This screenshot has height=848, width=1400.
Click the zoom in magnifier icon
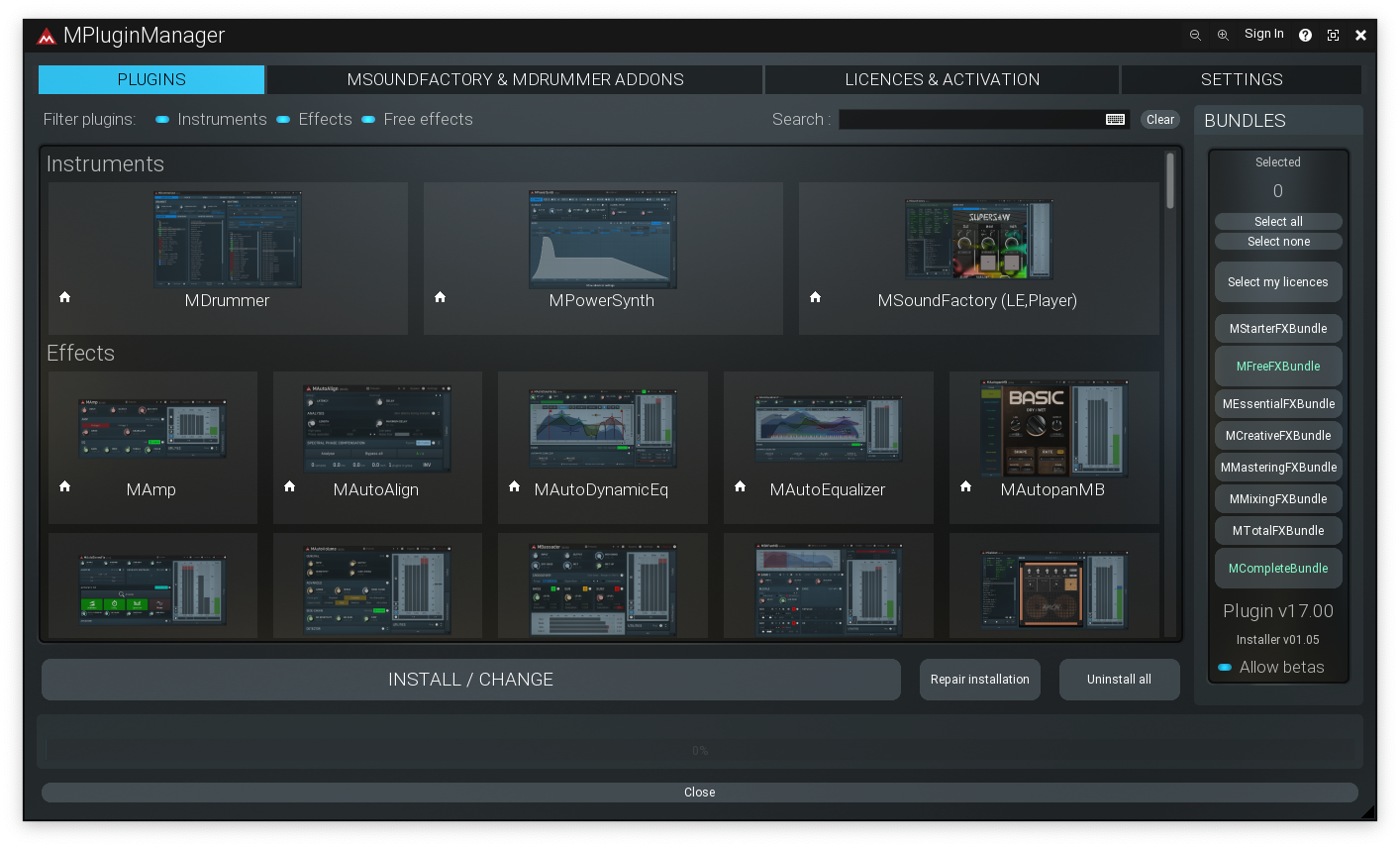click(1223, 35)
